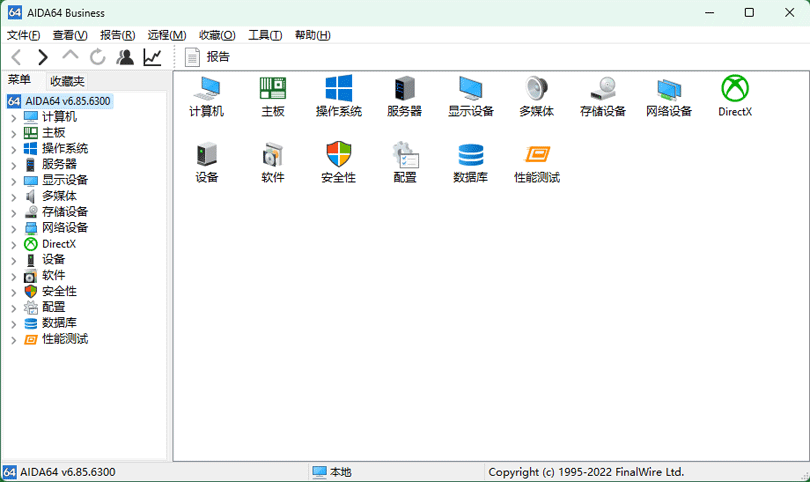The width and height of the screenshot is (810, 482).
Task: Expand the 多媒体 tree node
Action: pos(13,197)
